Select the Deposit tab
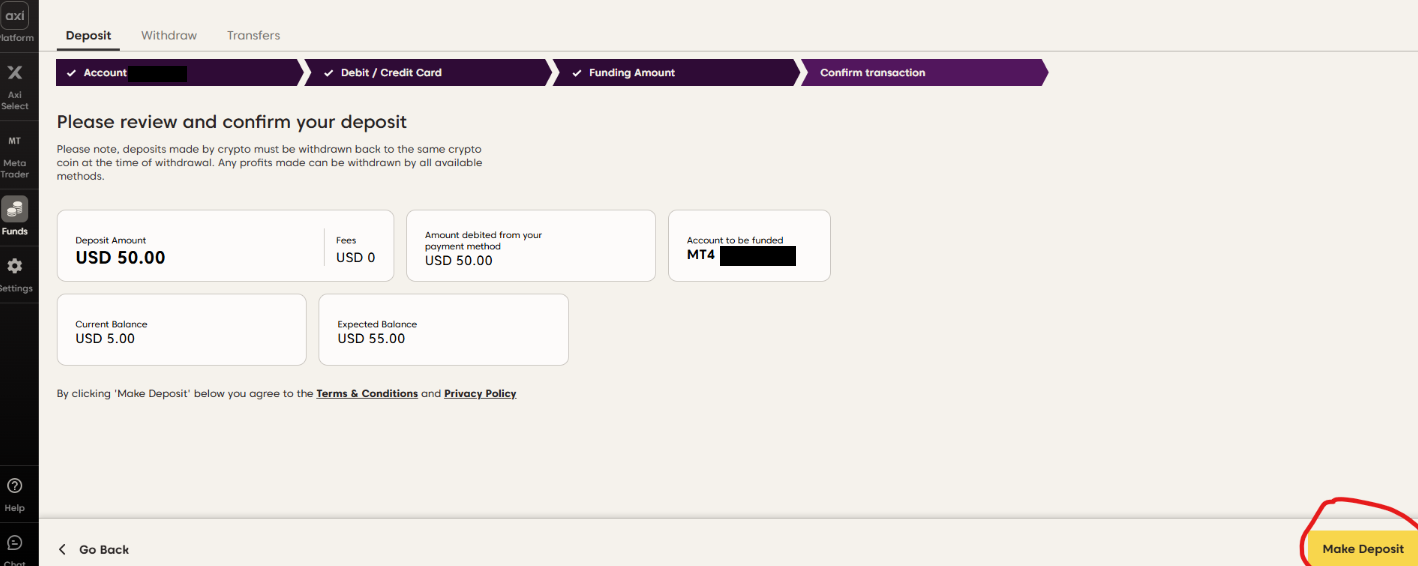 [x=88, y=35]
